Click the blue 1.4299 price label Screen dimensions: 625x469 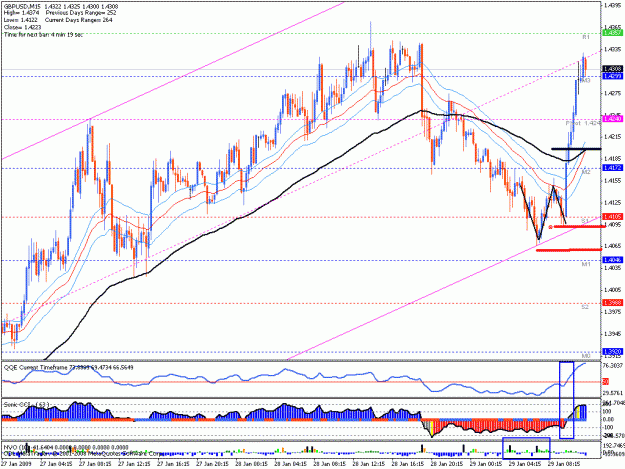(613, 76)
